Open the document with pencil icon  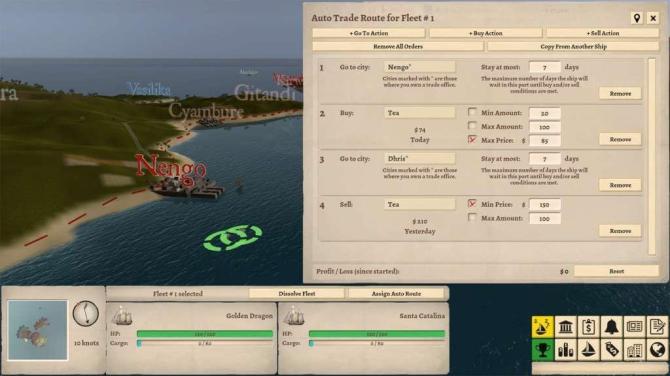(657, 327)
